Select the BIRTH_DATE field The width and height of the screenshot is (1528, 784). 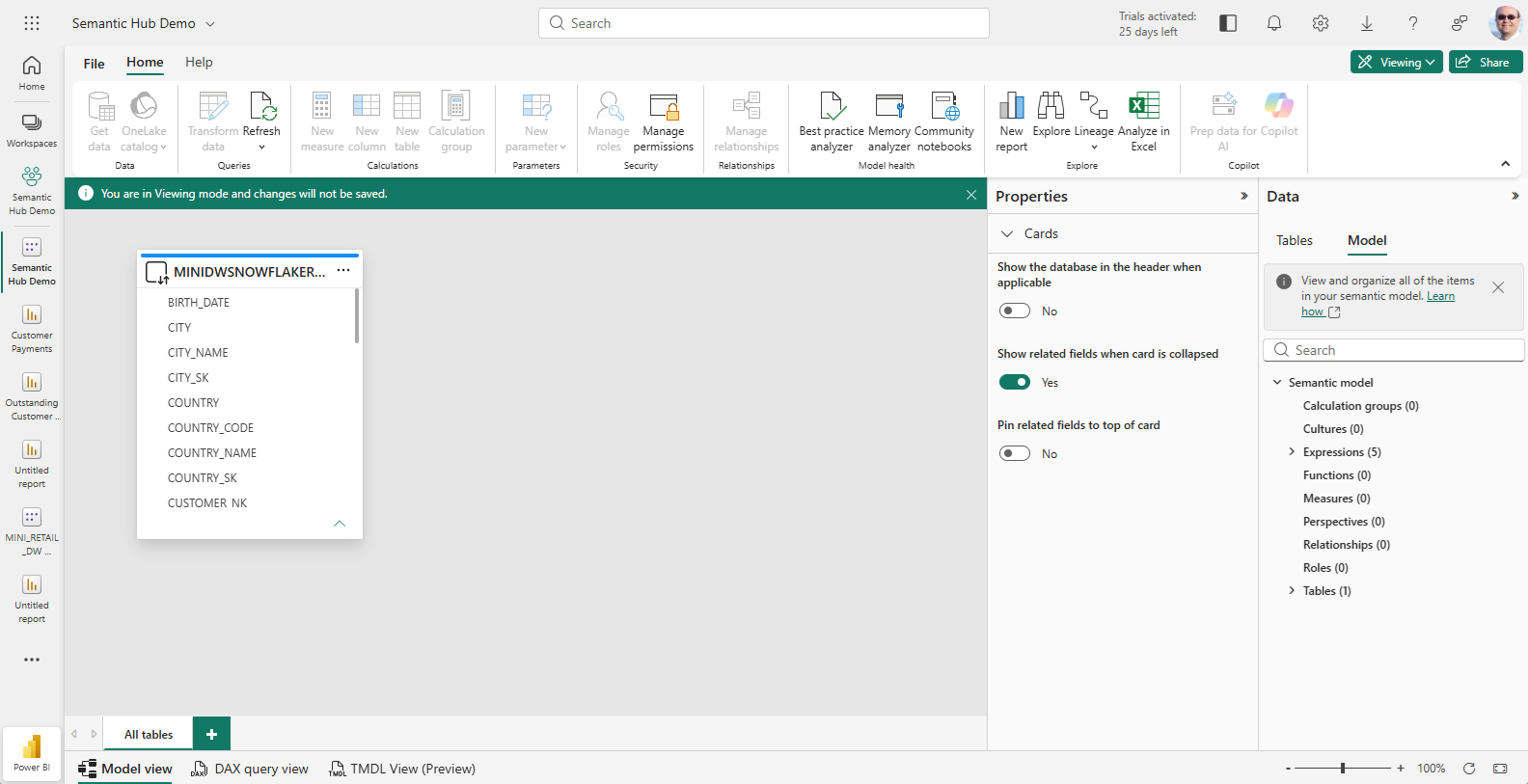coord(199,303)
